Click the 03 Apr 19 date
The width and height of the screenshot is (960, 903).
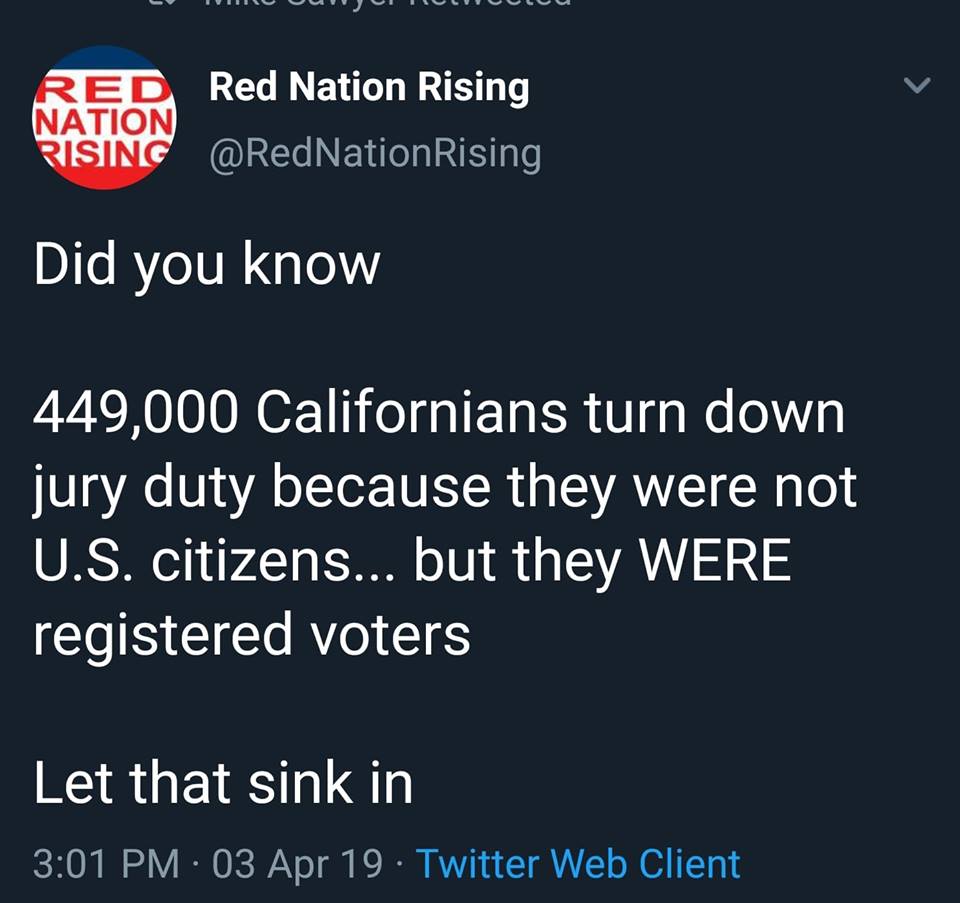tap(298, 863)
